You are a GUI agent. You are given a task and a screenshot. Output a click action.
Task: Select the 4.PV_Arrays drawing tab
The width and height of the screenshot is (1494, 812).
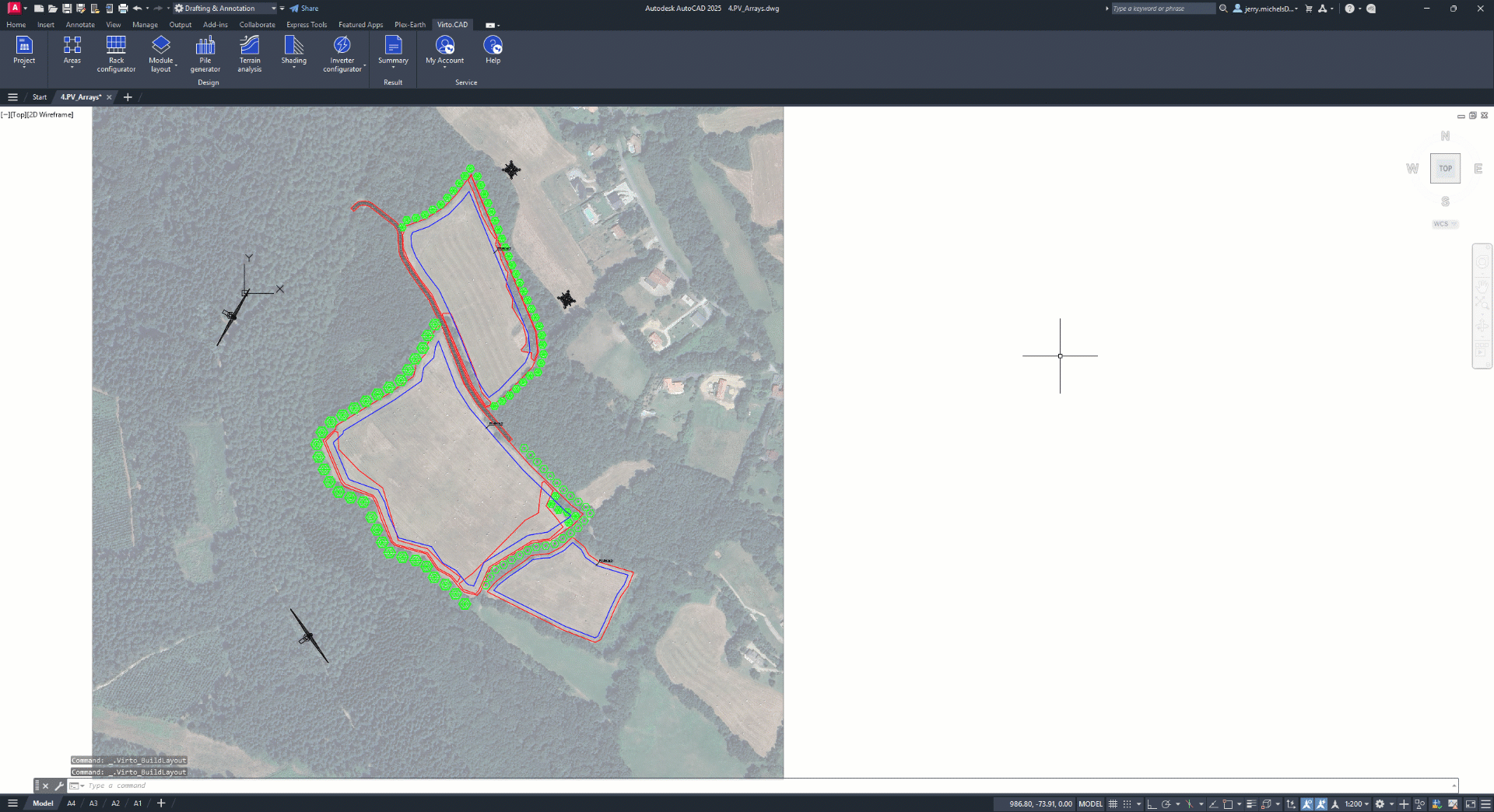[x=81, y=97]
